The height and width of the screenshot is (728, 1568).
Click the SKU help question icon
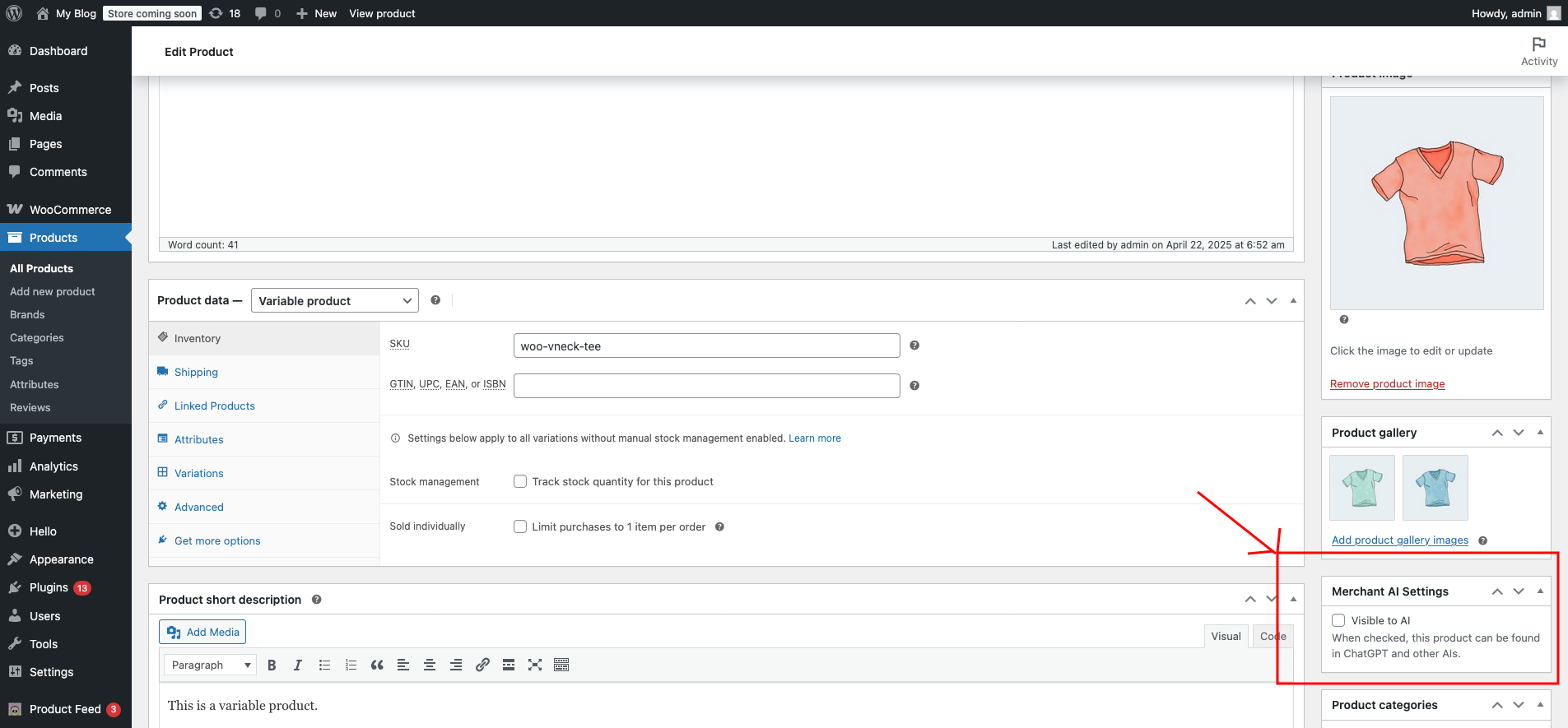coord(914,345)
